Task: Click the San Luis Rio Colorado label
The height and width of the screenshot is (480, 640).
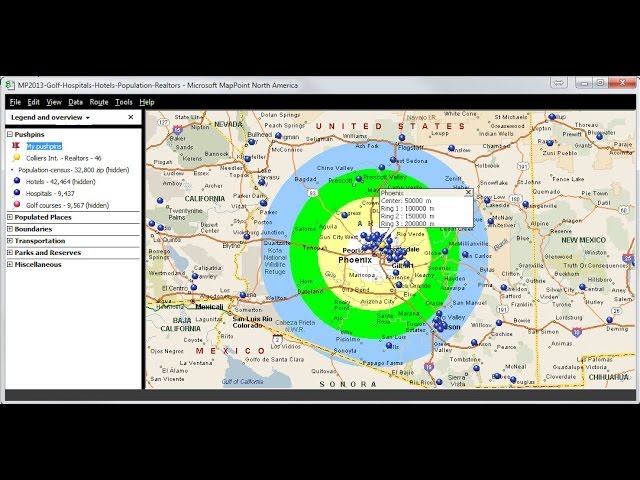Action: pos(252,322)
